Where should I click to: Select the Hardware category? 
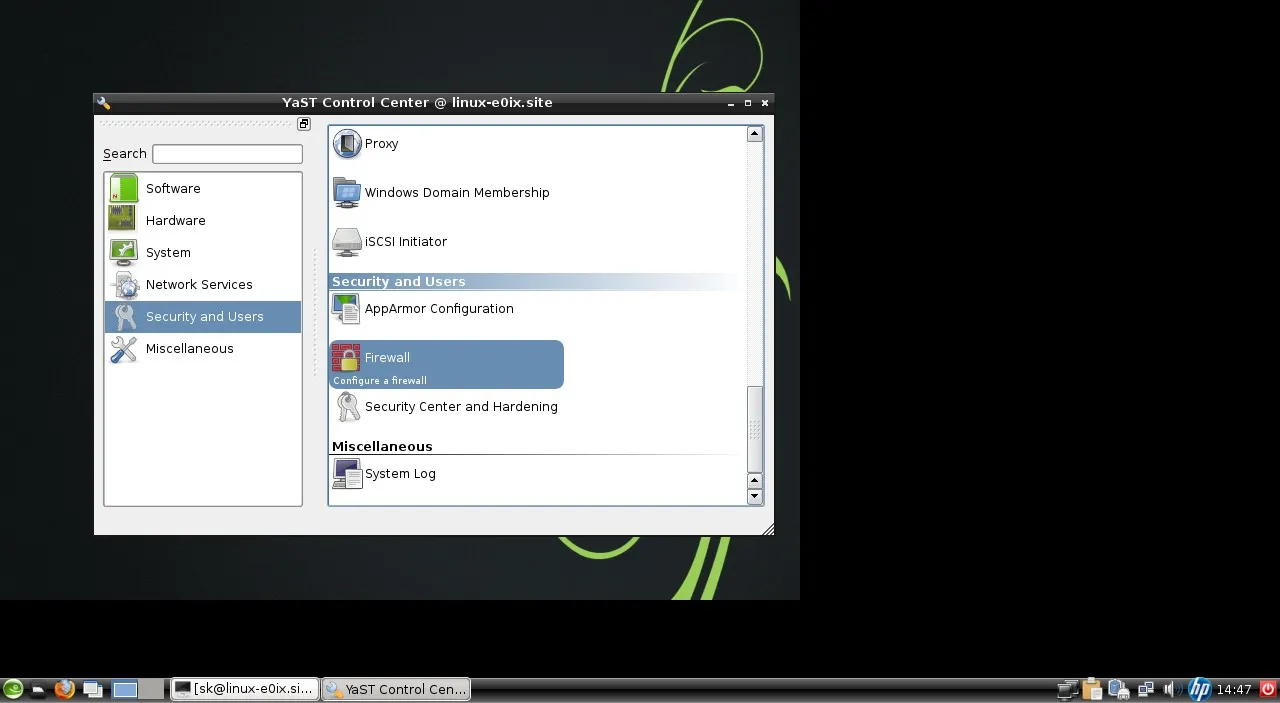point(175,221)
